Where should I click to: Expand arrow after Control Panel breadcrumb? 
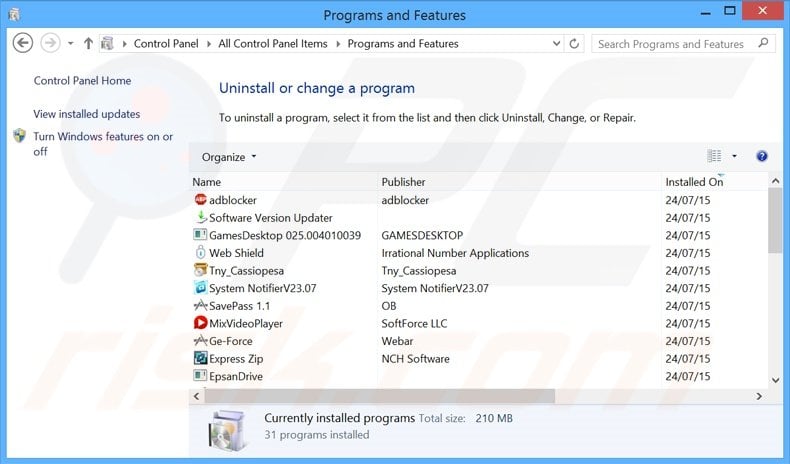coord(209,44)
